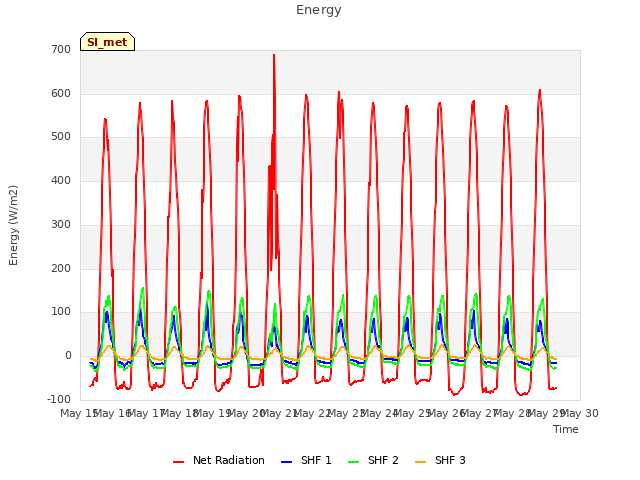The width and height of the screenshot is (640, 480).
Task: Click the 400 y-axis tick label
Action: [61, 180]
